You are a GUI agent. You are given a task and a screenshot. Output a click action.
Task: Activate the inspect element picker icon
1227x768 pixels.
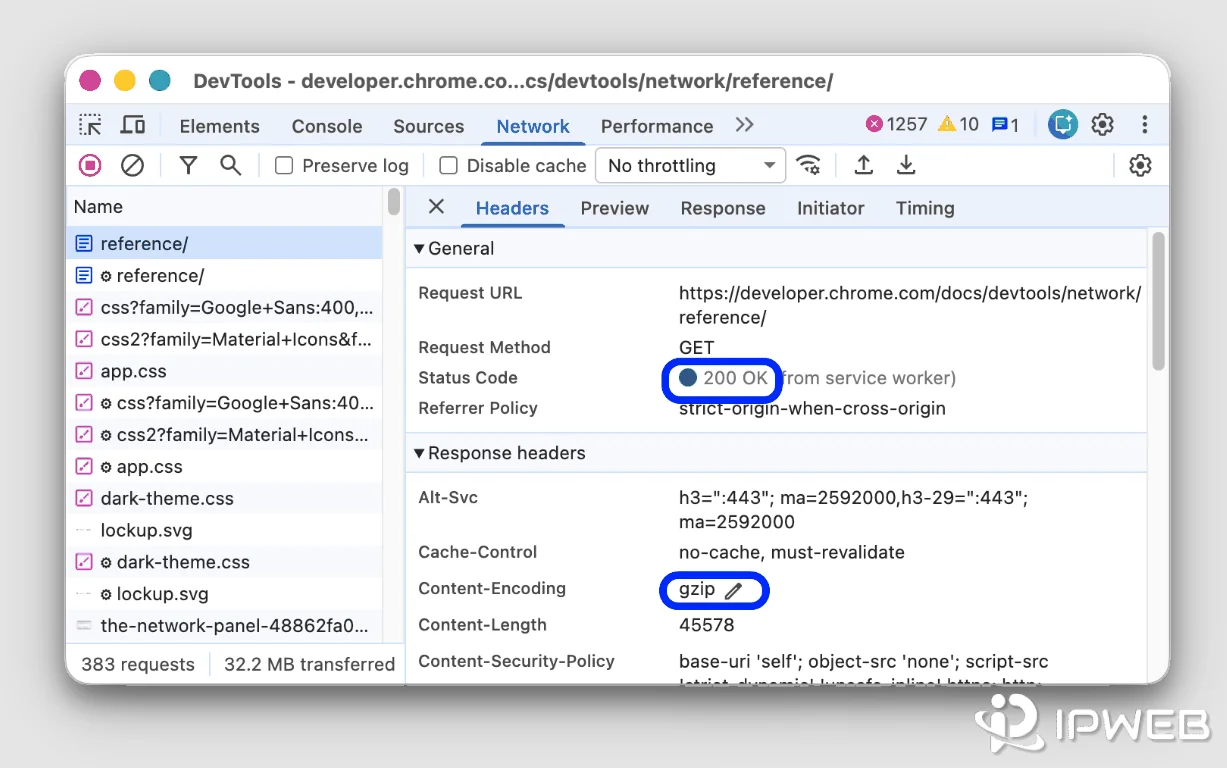(91, 125)
